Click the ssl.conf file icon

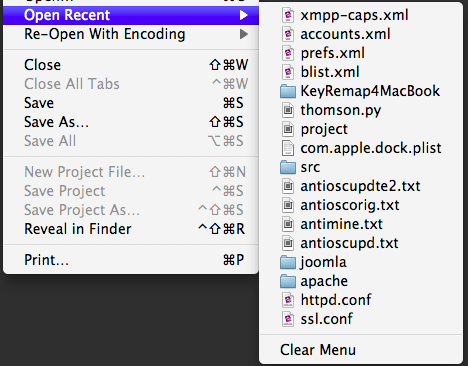tap(288, 319)
